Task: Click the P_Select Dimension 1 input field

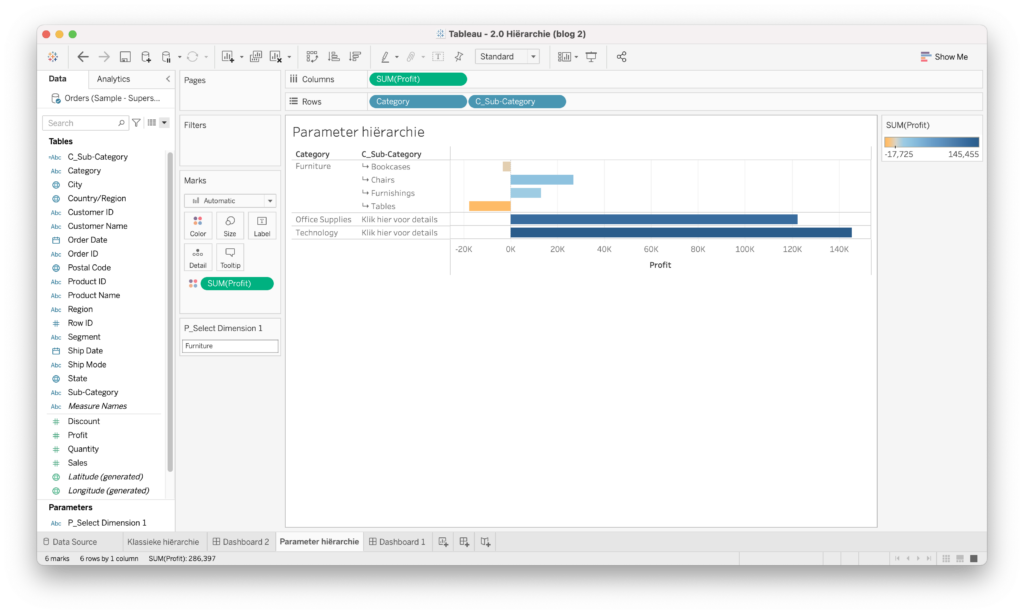Action: (229, 346)
